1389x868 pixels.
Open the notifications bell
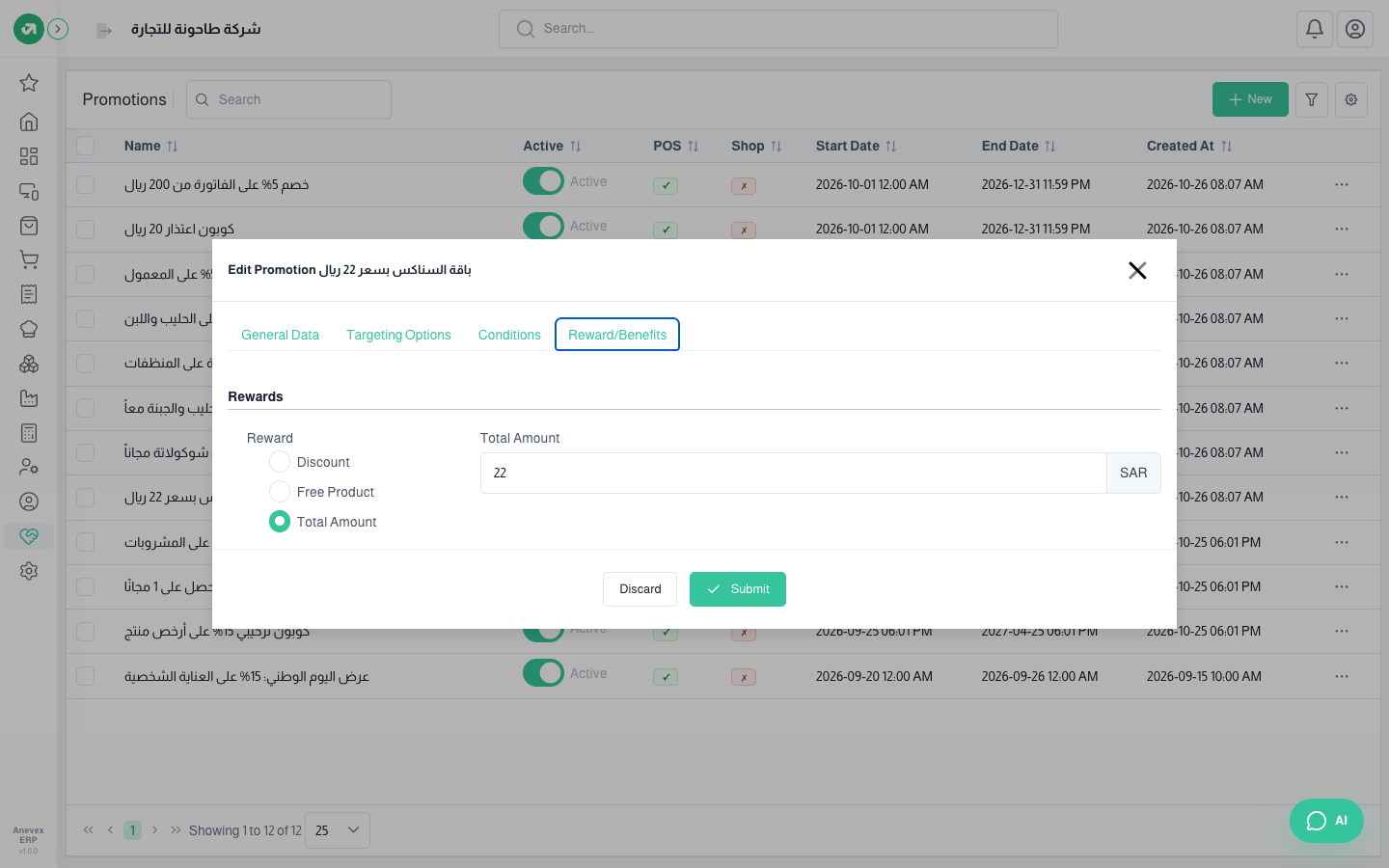click(1315, 29)
